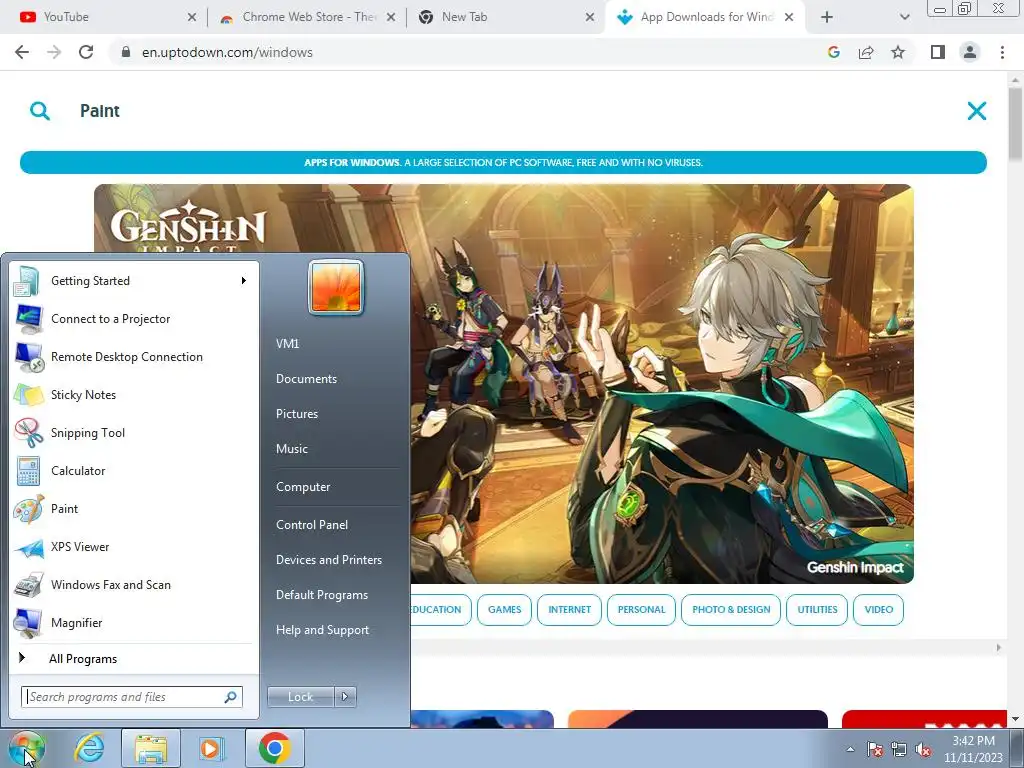The image size is (1024, 768).
Task: Open Music library
Action: (x=292, y=449)
